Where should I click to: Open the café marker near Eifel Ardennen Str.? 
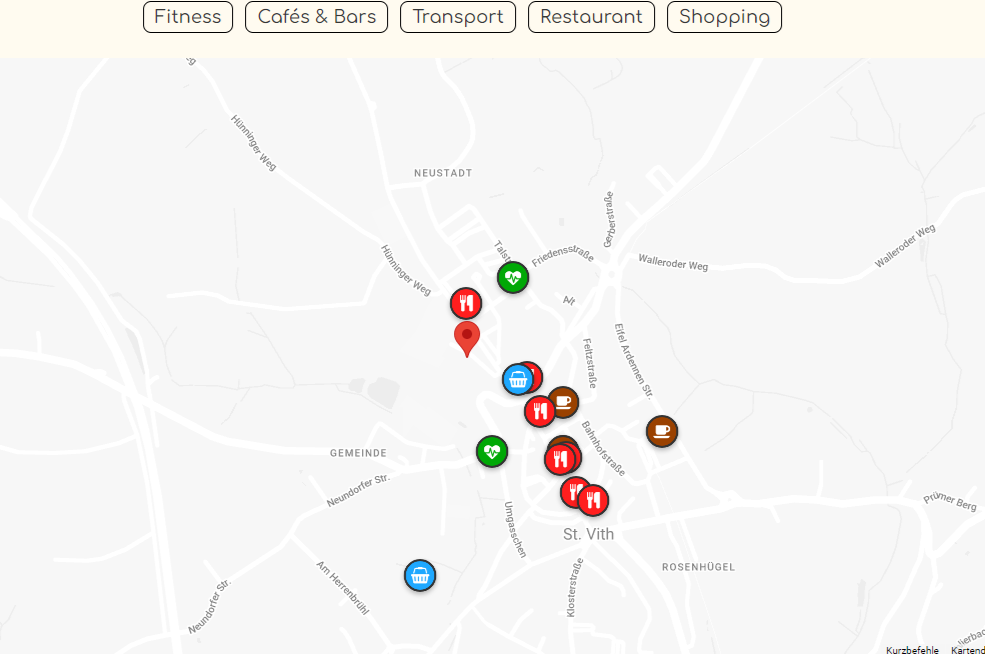pos(662,432)
